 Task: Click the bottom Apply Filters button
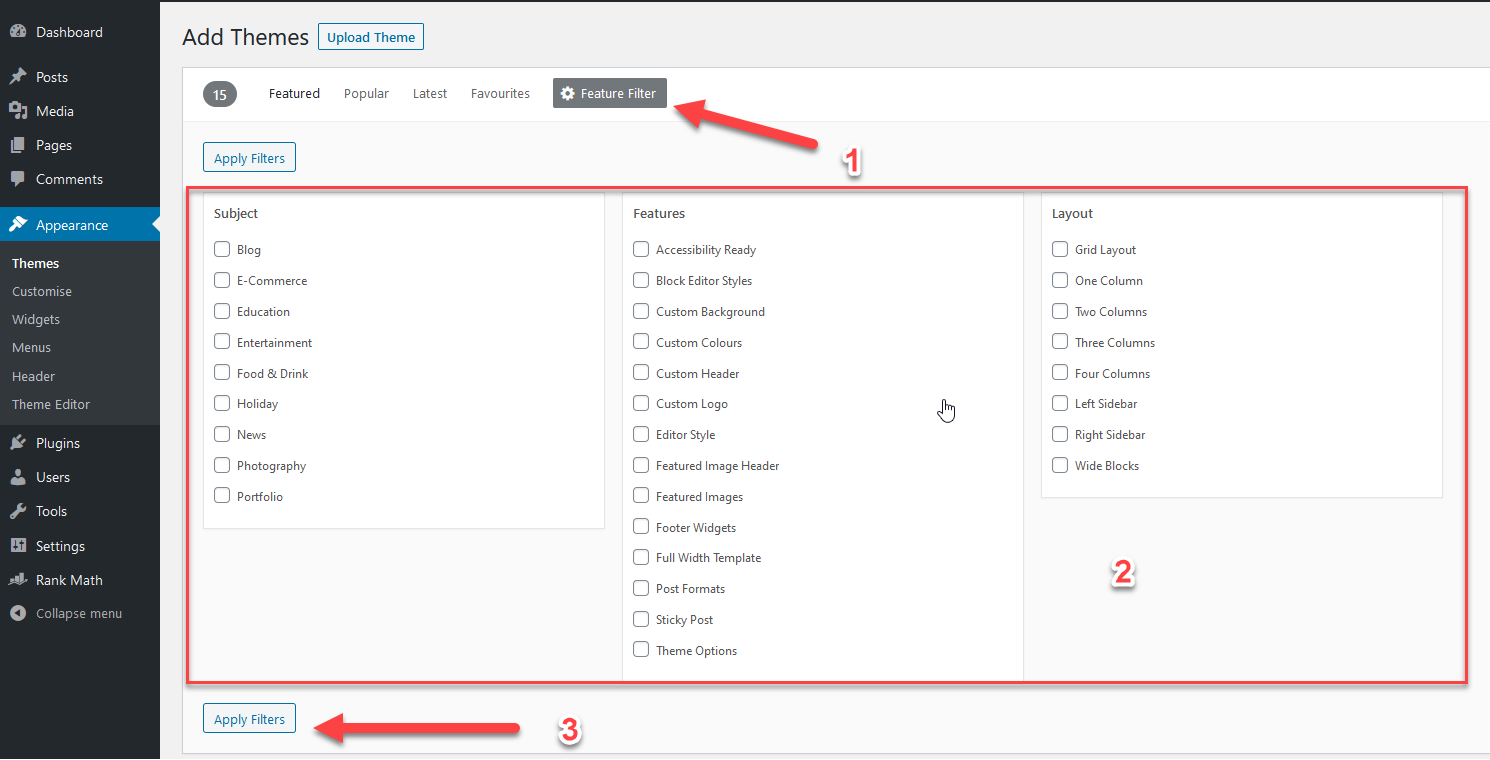coord(249,719)
